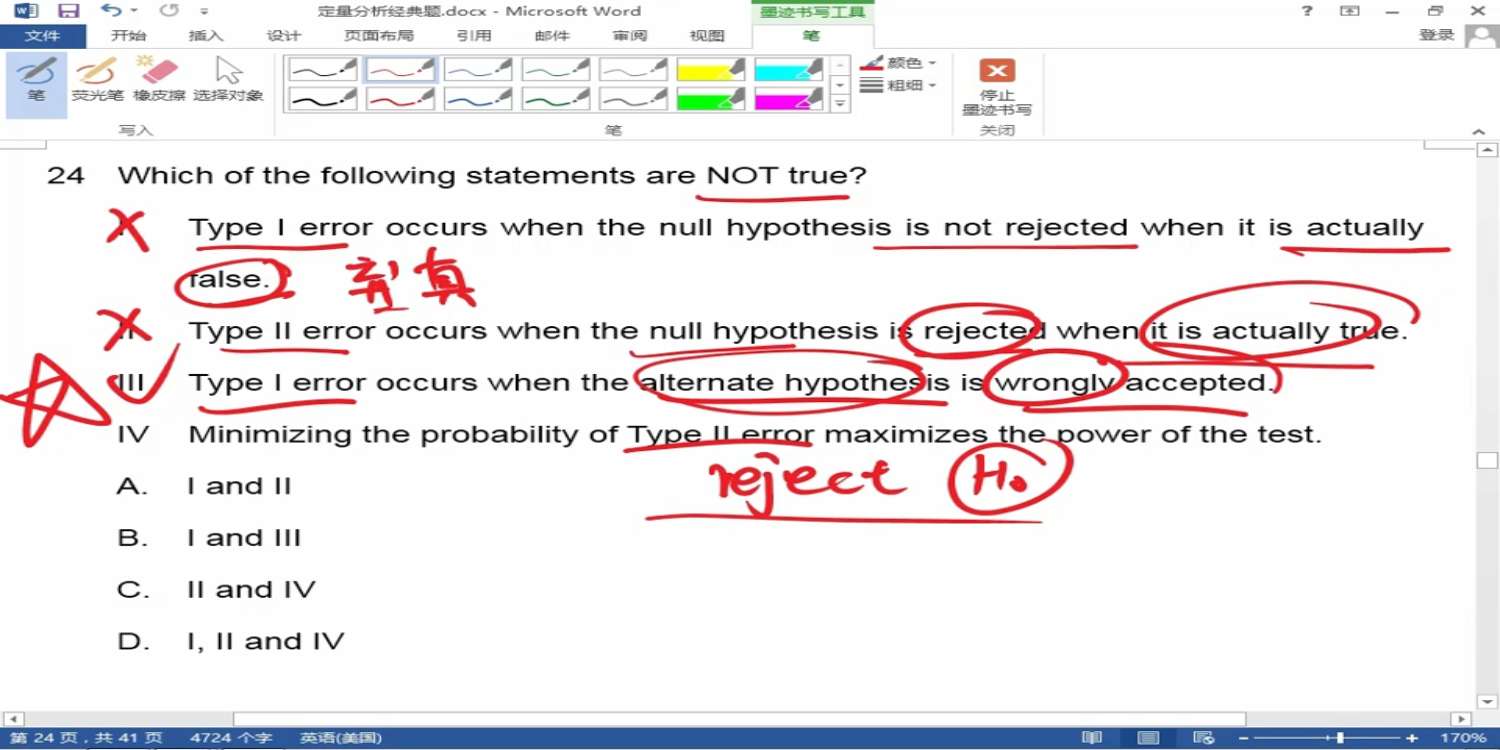This screenshot has width=1500, height=750.
Task: Open the 插入 (Insert) tab
Action: point(206,36)
